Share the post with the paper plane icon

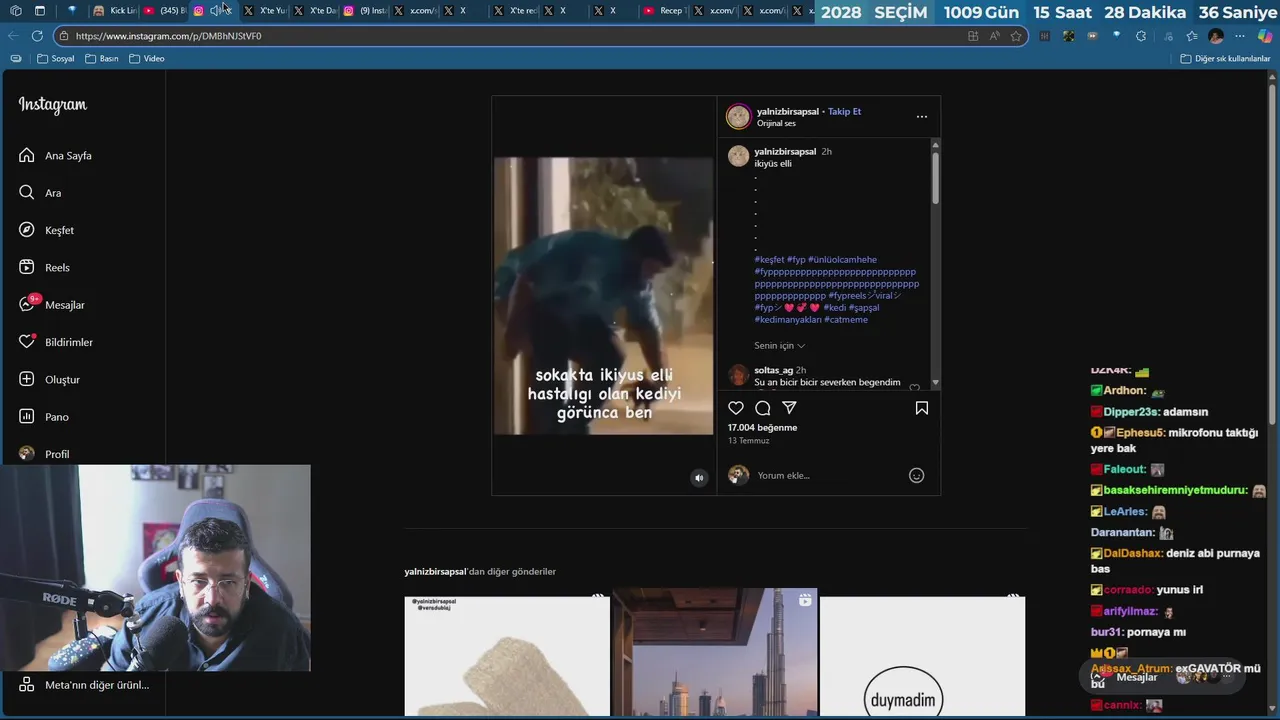[x=789, y=408]
